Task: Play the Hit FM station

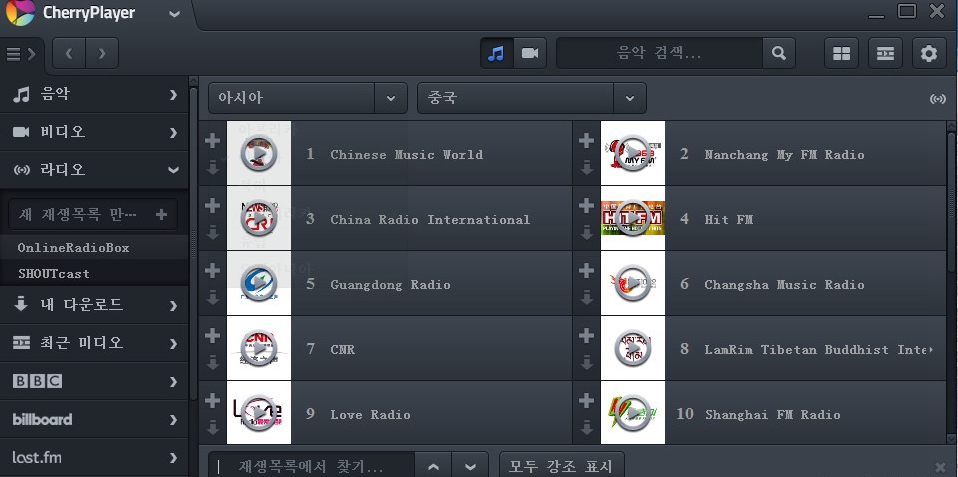Action: point(633,219)
